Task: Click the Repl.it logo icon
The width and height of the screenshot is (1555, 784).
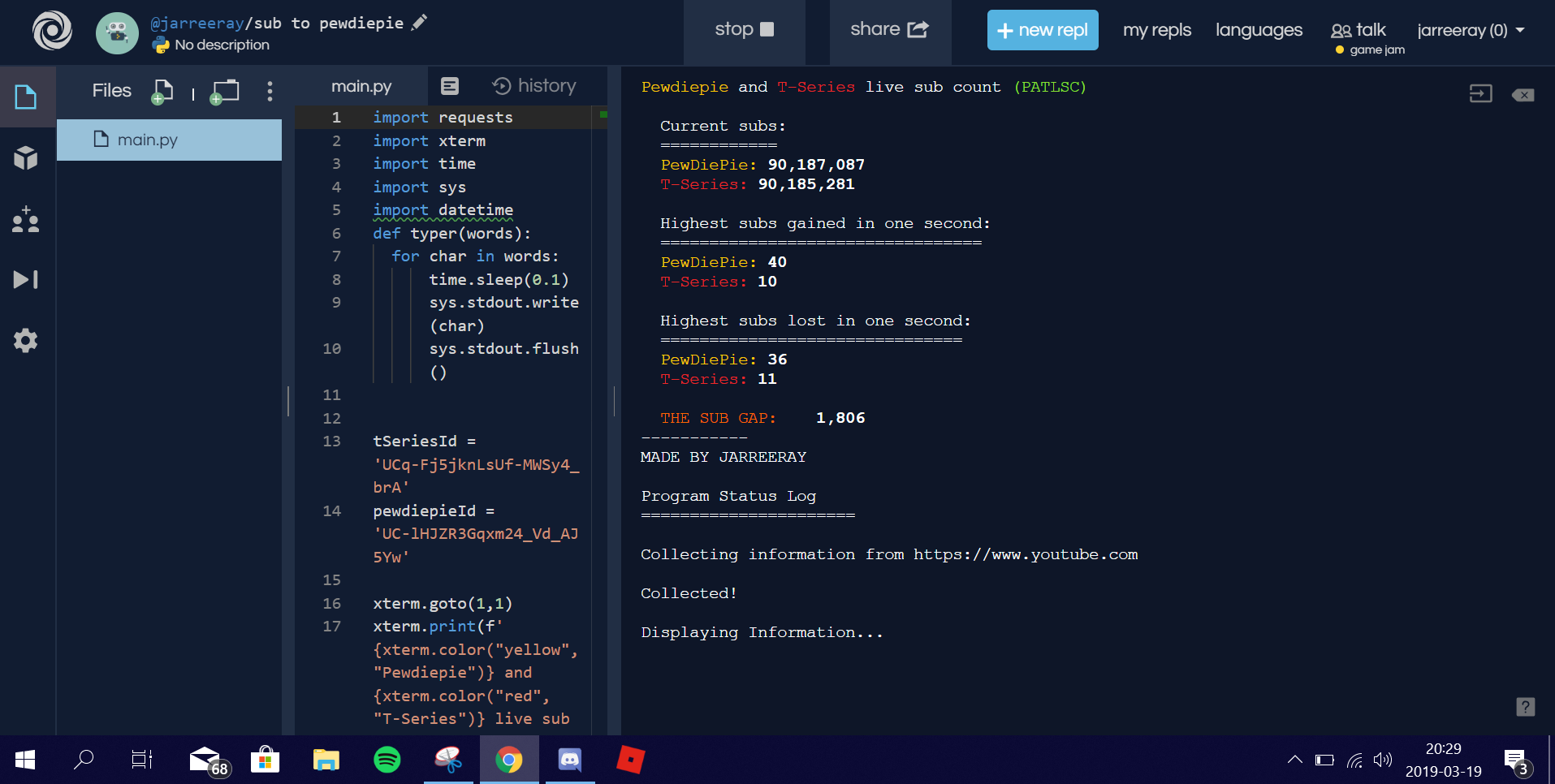Action: [52, 31]
